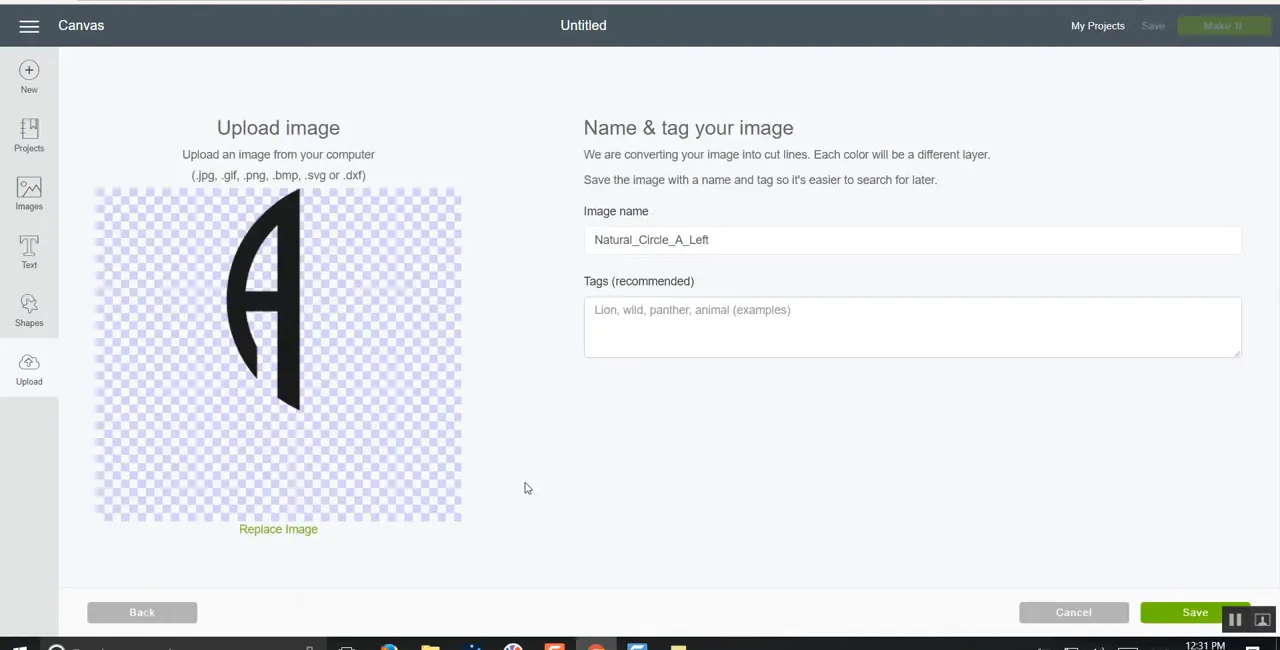Click the recording overlay screen icon
This screenshot has width=1280, height=650.
click(x=1262, y=620)
